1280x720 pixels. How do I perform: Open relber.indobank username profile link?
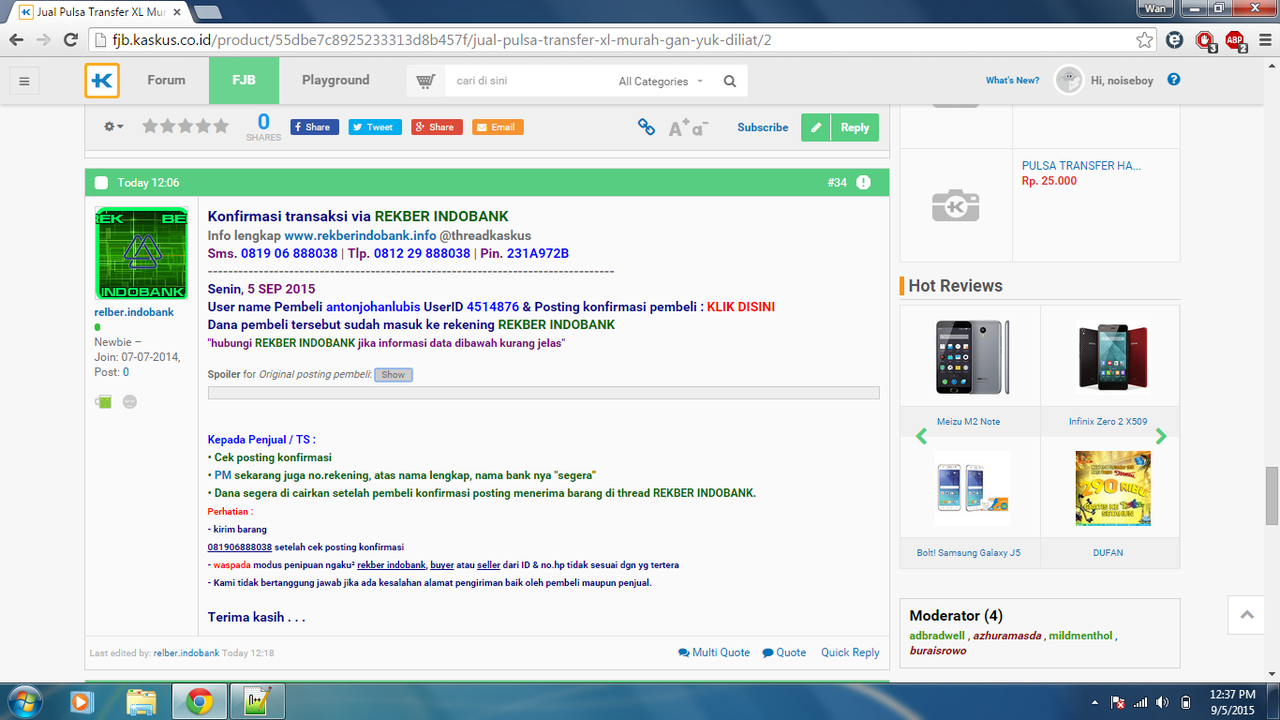(134, 312)
